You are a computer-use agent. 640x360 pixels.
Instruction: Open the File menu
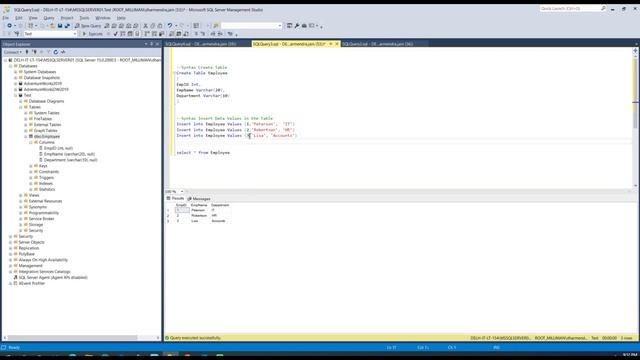6,18
